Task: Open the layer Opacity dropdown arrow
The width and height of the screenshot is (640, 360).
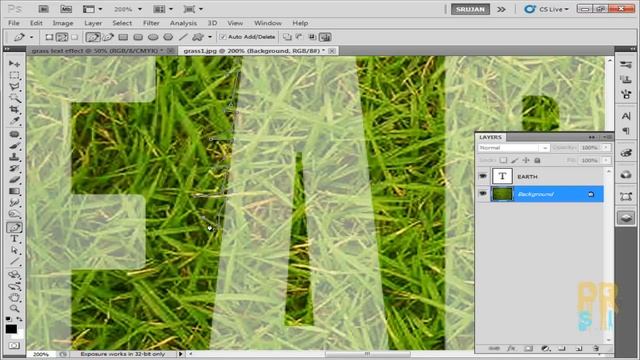Action: tap(606, 148)
